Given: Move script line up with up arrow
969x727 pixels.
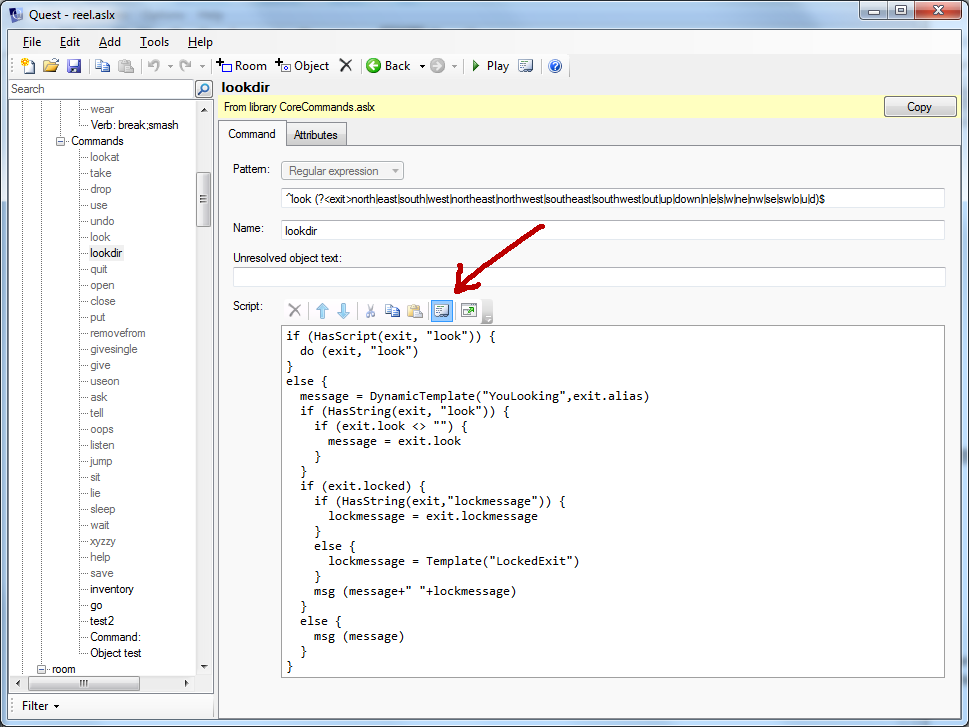Looking at the screenshot, I should (x=322, y=311).
